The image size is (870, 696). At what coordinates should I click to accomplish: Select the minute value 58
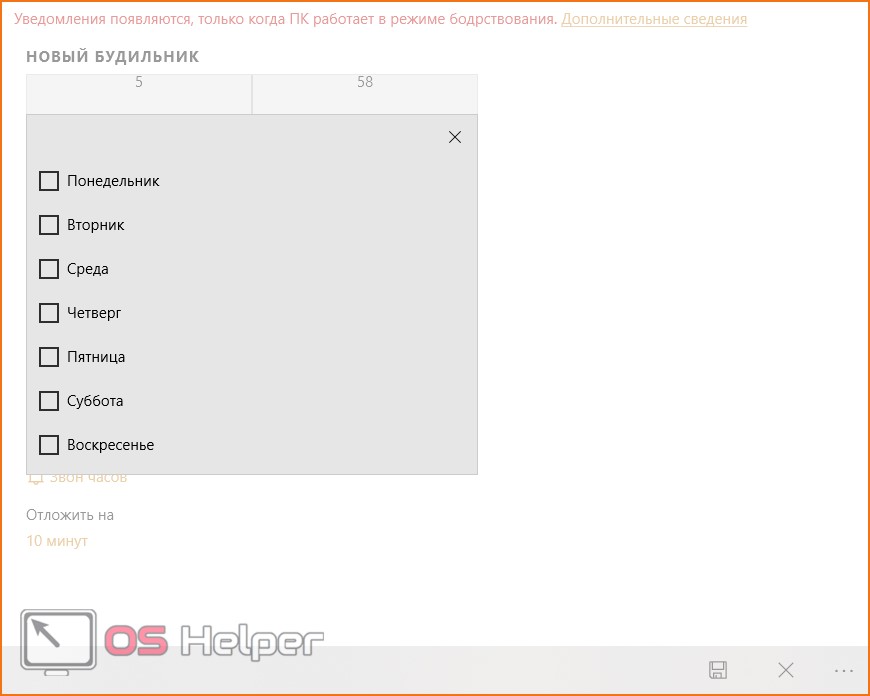(365, 82)
